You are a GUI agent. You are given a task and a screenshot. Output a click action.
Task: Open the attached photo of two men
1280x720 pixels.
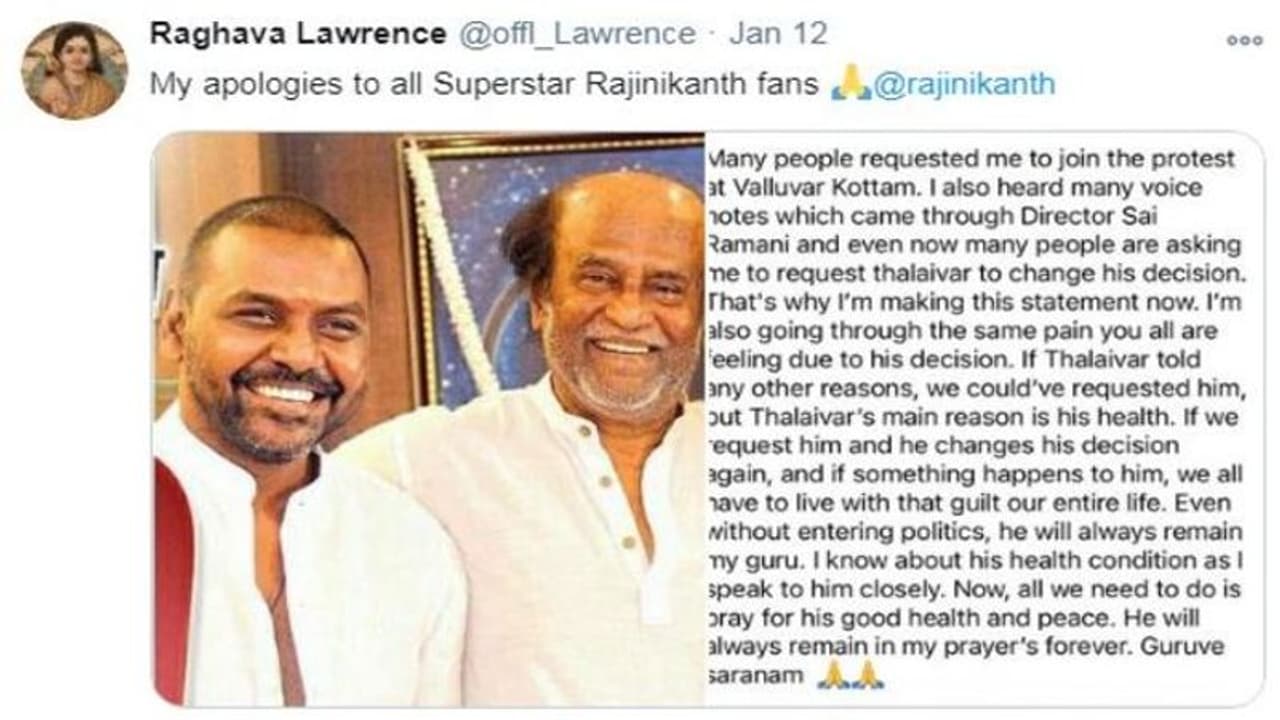[429, 418]
